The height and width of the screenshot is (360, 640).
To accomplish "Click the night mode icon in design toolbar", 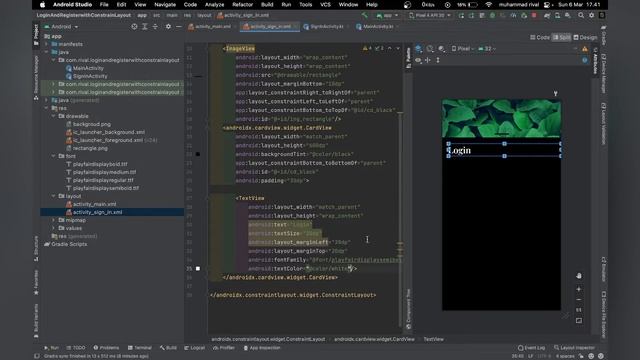I will (442, 49).
